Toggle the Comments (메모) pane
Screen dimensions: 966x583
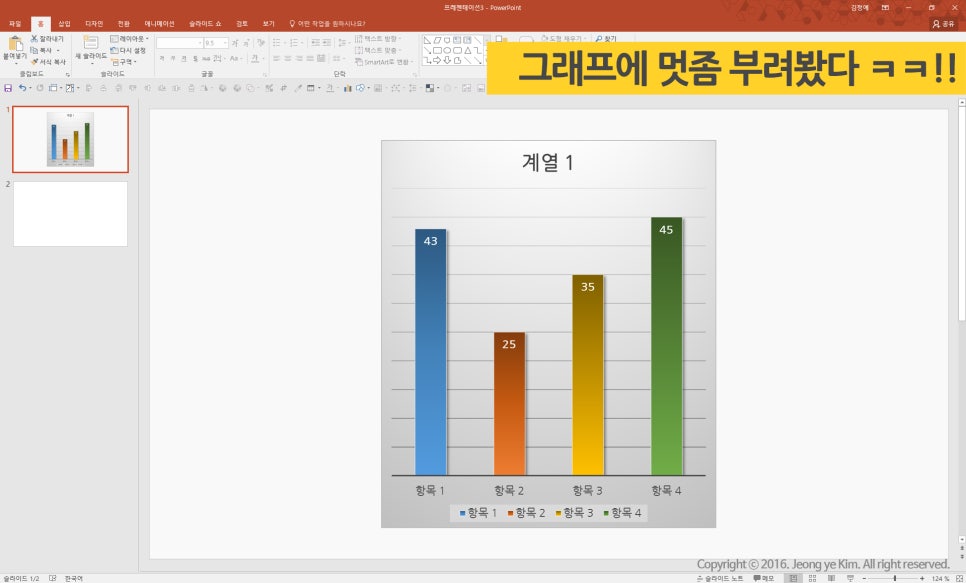click(764, 578)
